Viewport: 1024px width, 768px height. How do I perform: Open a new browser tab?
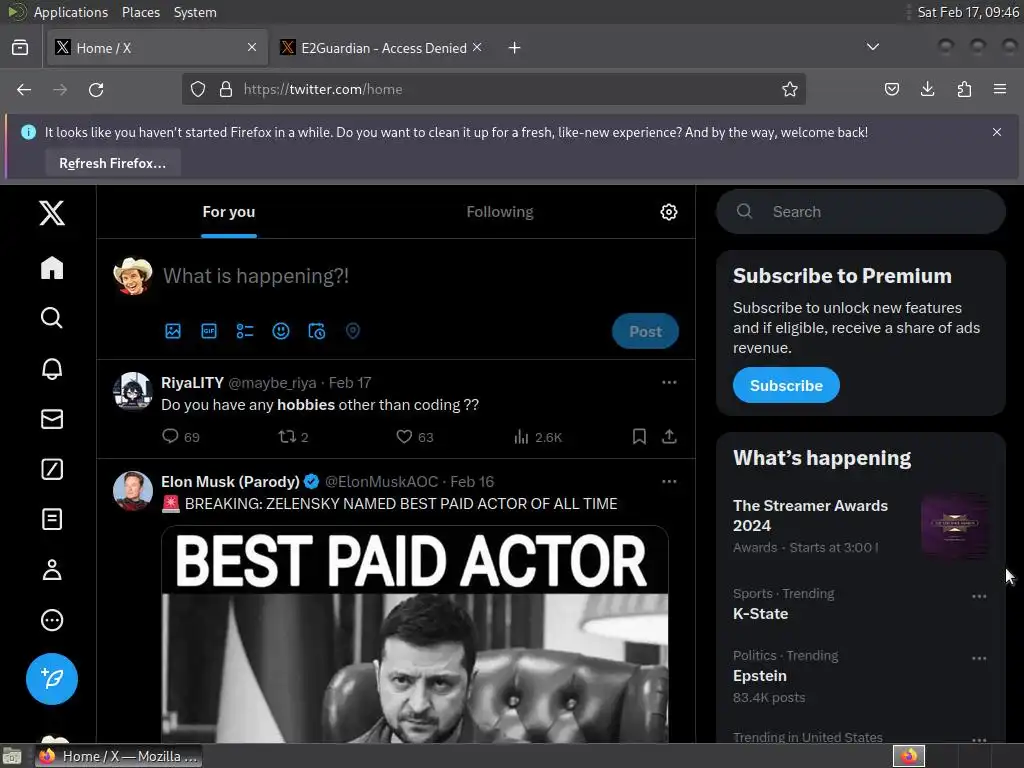point(515,48)
